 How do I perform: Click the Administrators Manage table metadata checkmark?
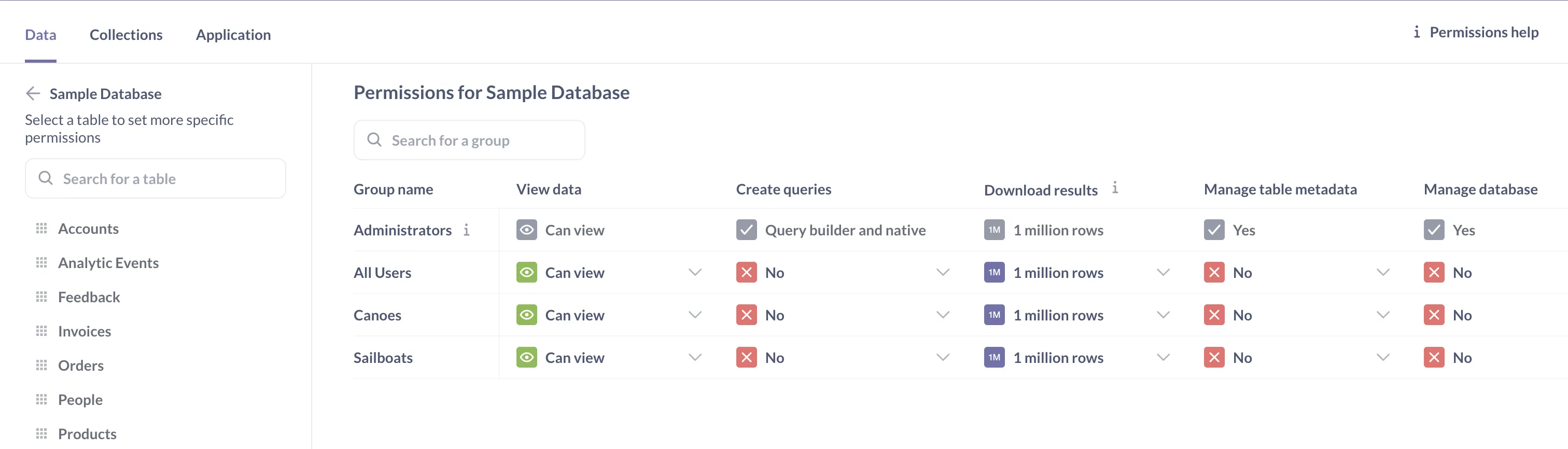tap(1214, 229)
